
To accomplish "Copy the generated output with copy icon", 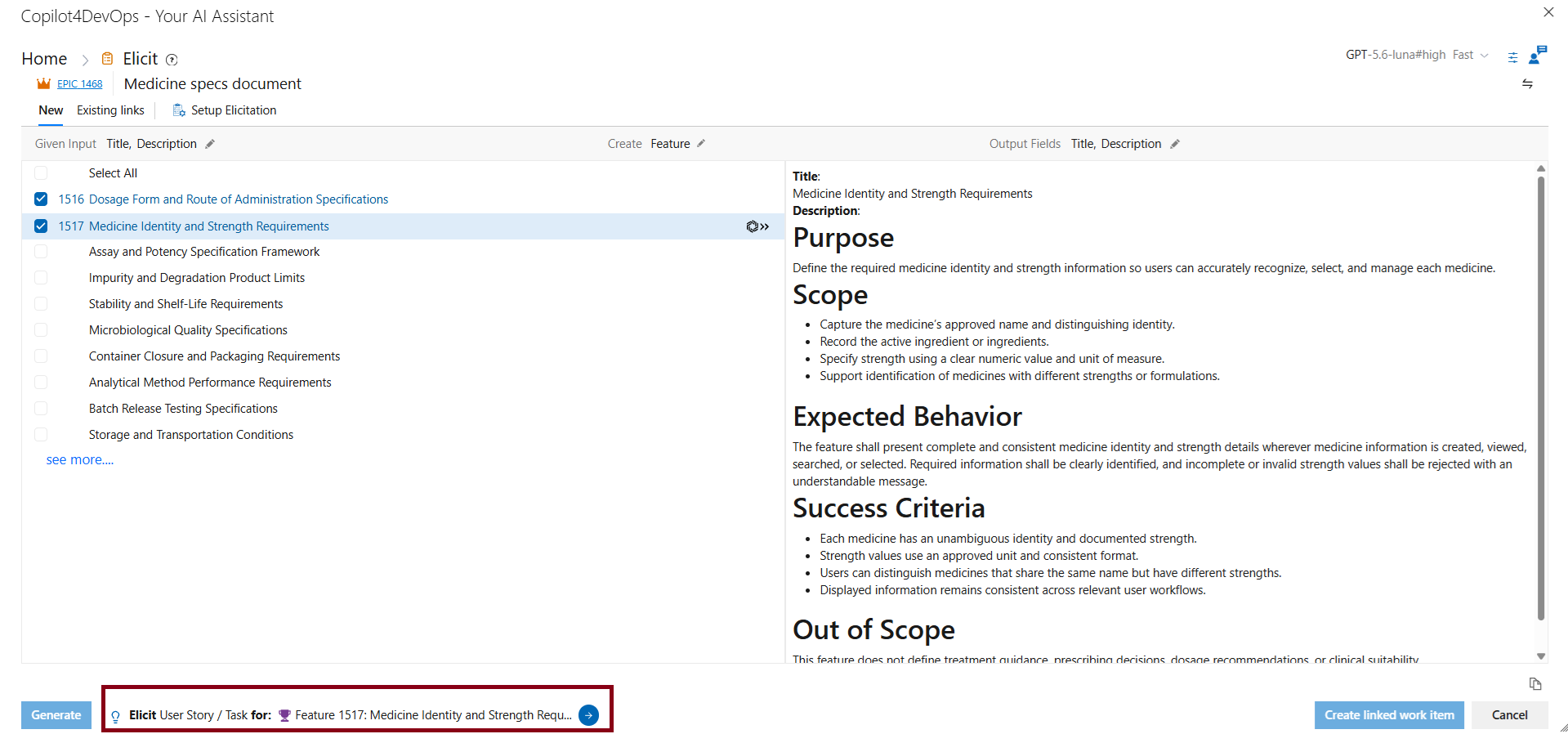I will (x=1535, y=684).
